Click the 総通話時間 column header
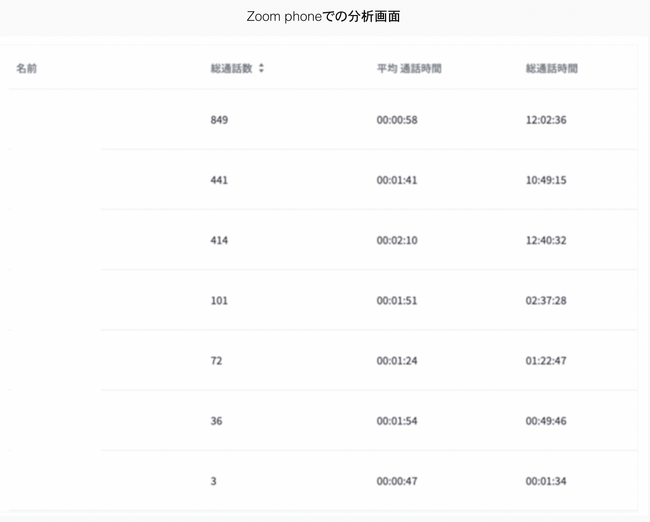The width and height of the screenshot is (650, 522). (551, 69)
